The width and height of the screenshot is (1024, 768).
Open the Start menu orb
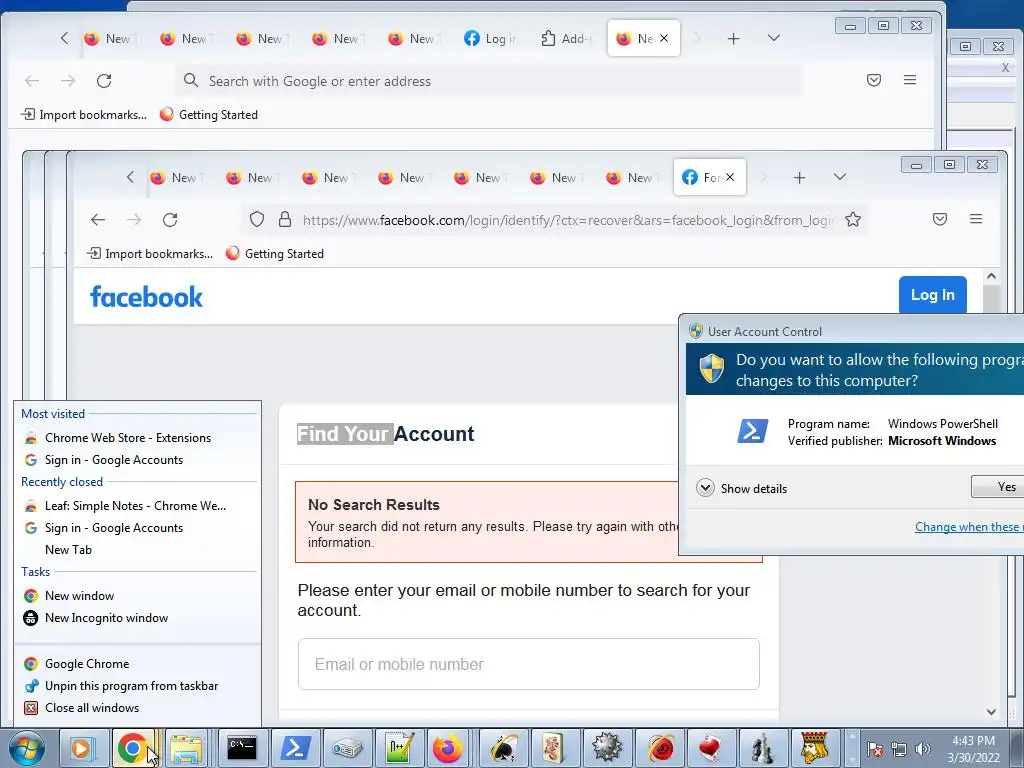pyautogui.click(x=27, y=748)
